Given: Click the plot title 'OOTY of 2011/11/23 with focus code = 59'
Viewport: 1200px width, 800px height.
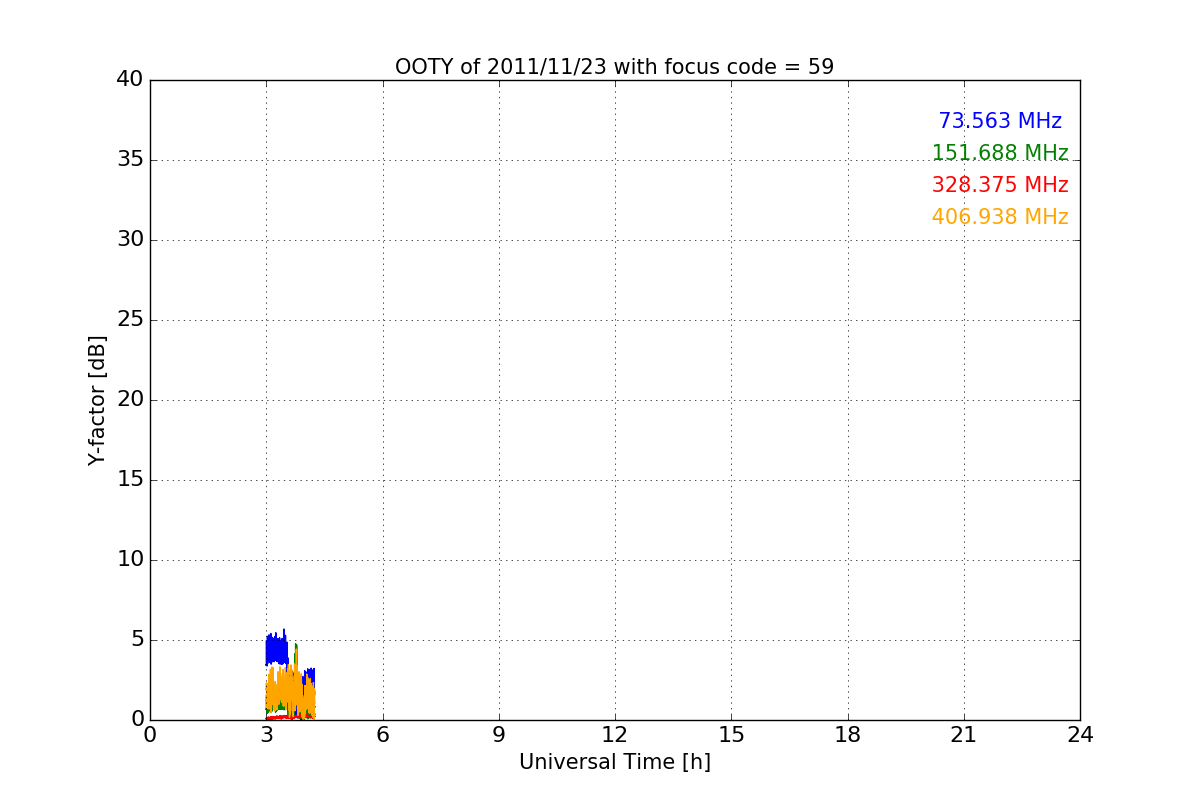Looking at the screenshot, I should pyautogui.click(x=614, y=67).
